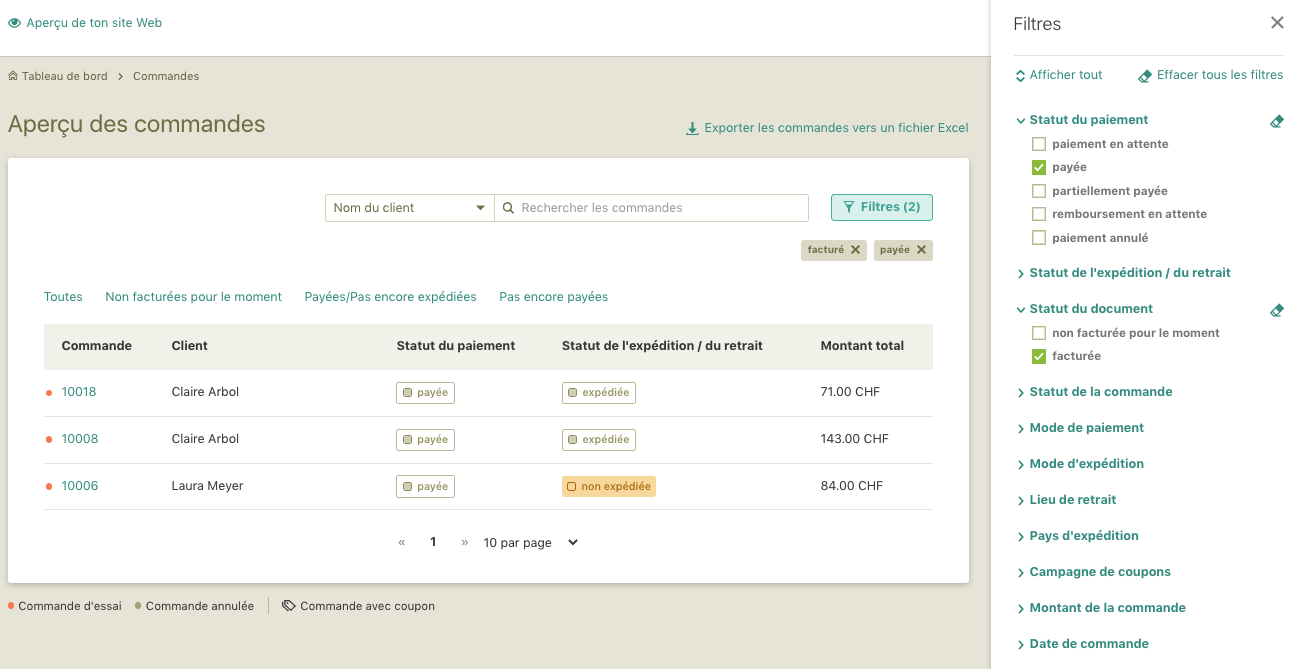Click the non expédiée status badge
The image size is (1300, 669).
pyautogui.click(x=609, y=487)
